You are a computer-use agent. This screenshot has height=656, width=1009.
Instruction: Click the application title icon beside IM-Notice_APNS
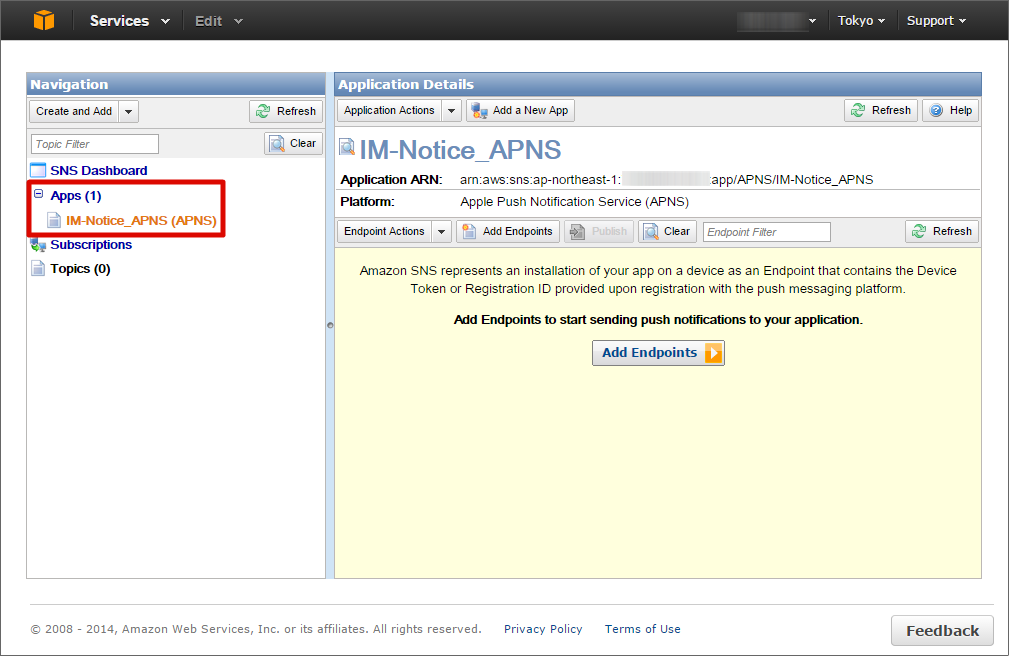coord(347,147)
